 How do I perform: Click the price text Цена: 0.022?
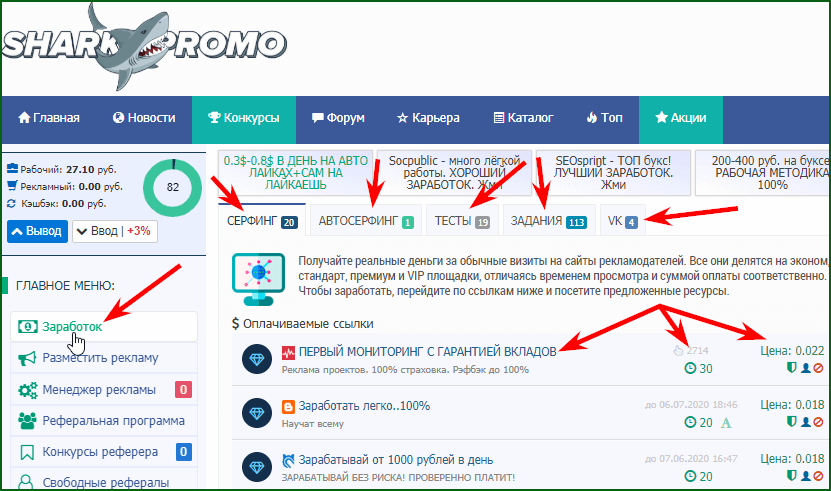[792, 351]
